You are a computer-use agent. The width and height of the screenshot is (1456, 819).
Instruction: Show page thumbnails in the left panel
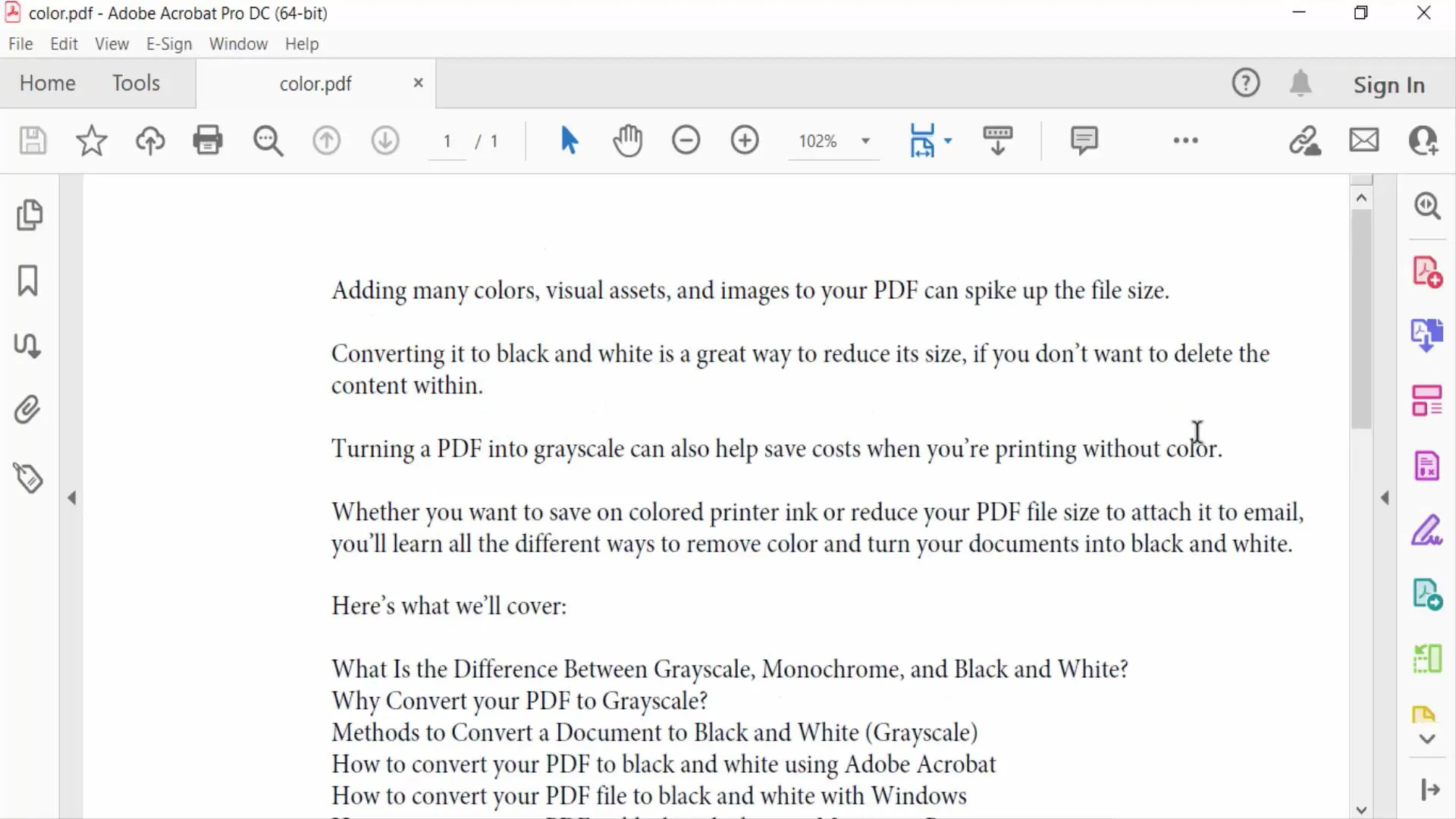30,215
